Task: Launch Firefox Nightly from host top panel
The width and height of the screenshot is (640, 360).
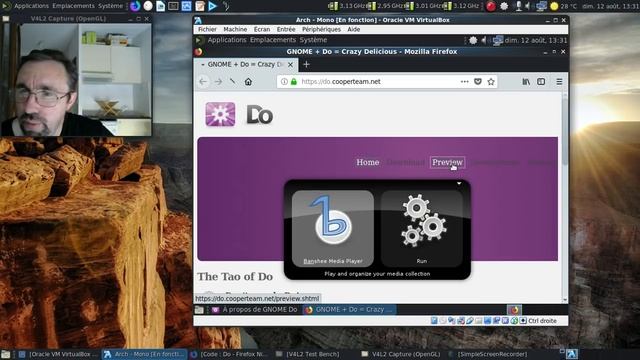Action: 135,6
